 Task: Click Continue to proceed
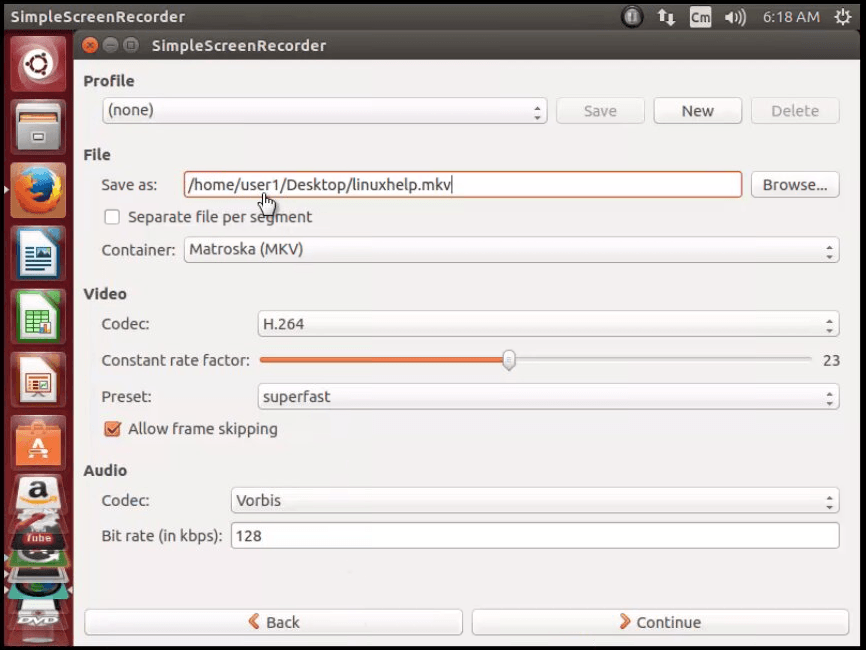pos(660,622)
